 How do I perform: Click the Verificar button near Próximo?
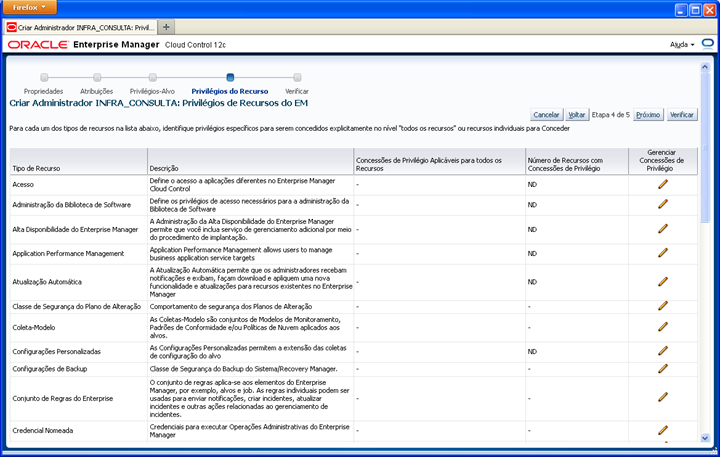(x=681, y=115)
